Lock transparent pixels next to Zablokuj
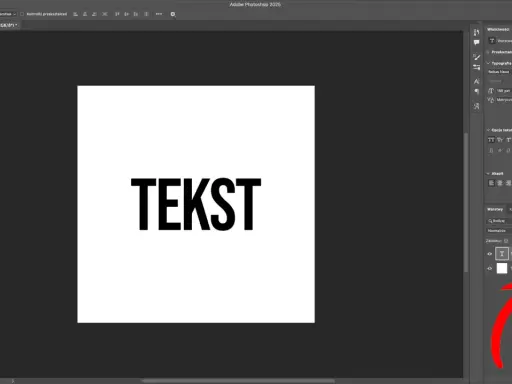The image size is (512, 384). (506, 241)
